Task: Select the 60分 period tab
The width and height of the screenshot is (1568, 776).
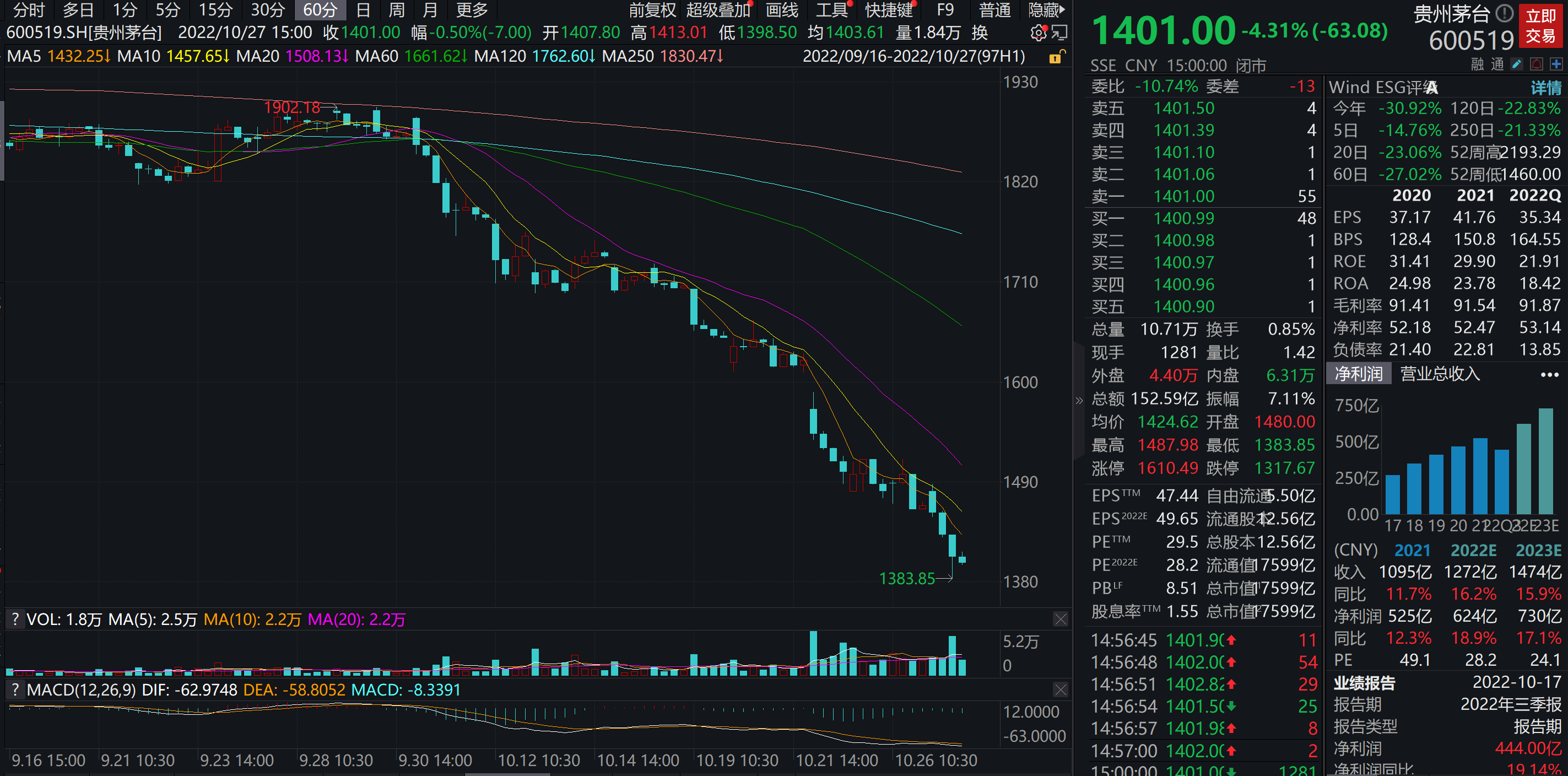Action: pos(320,10)
